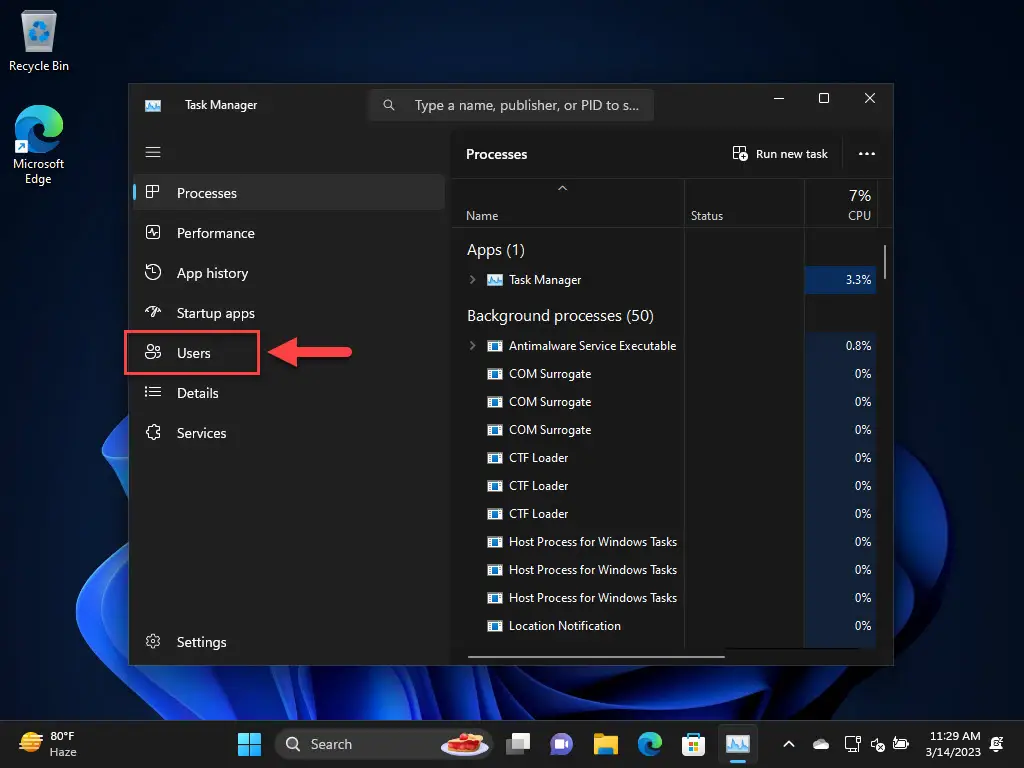Click the Location Notification process icon
Image resolution: width=1024 pixels, height=768 pixels.
pyautogui.click(x=495, y=626)
